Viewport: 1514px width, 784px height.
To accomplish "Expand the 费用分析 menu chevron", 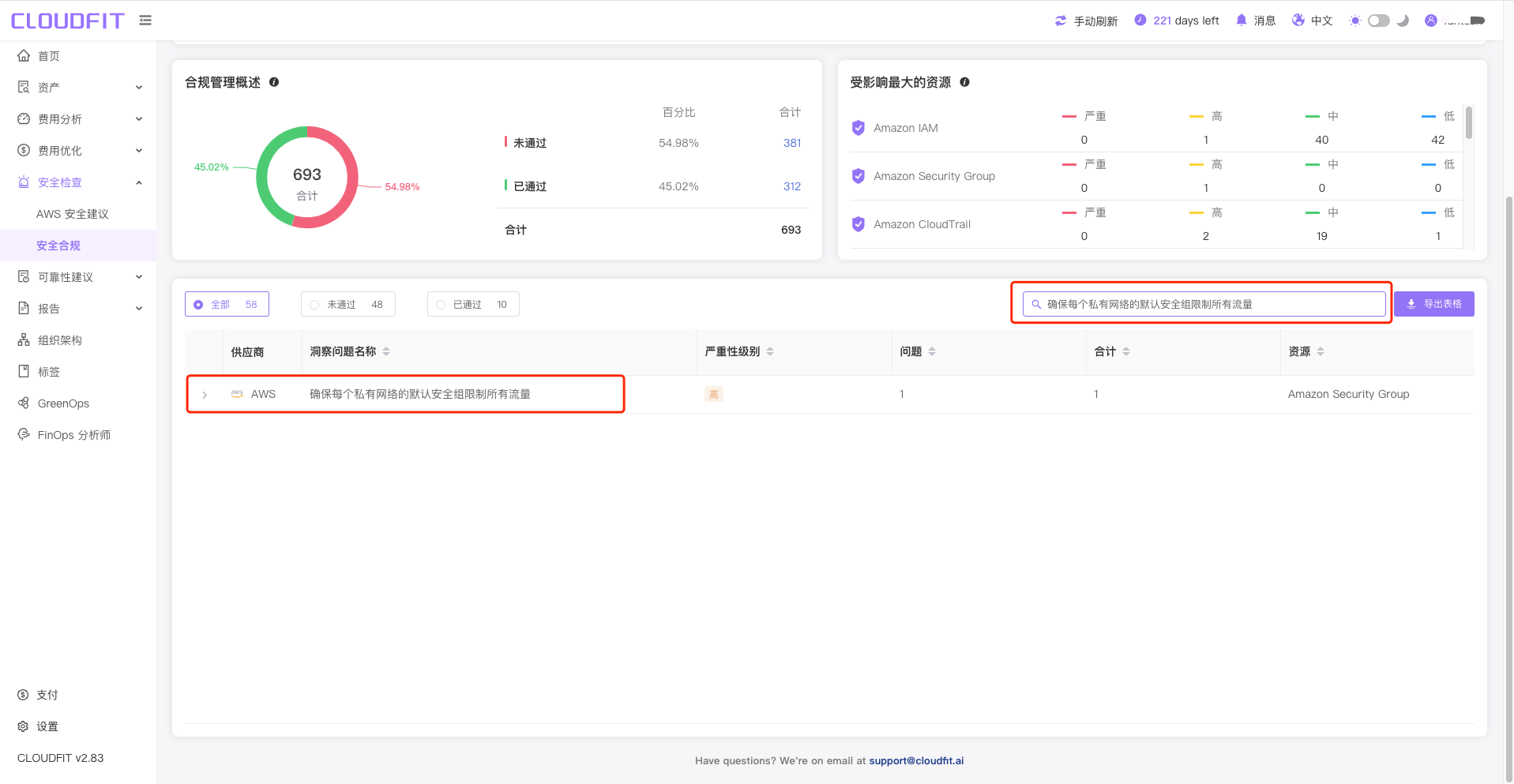I will (139, 119).
